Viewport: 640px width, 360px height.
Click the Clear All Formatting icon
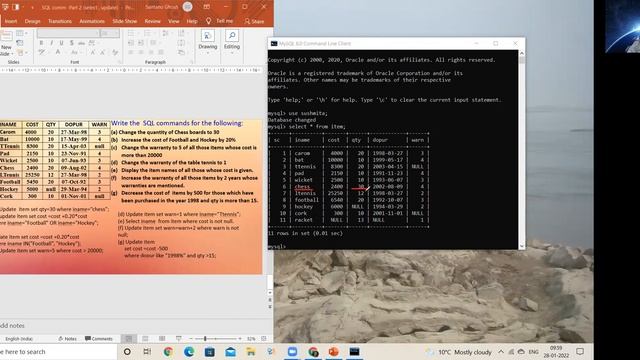tap(115, 52)
